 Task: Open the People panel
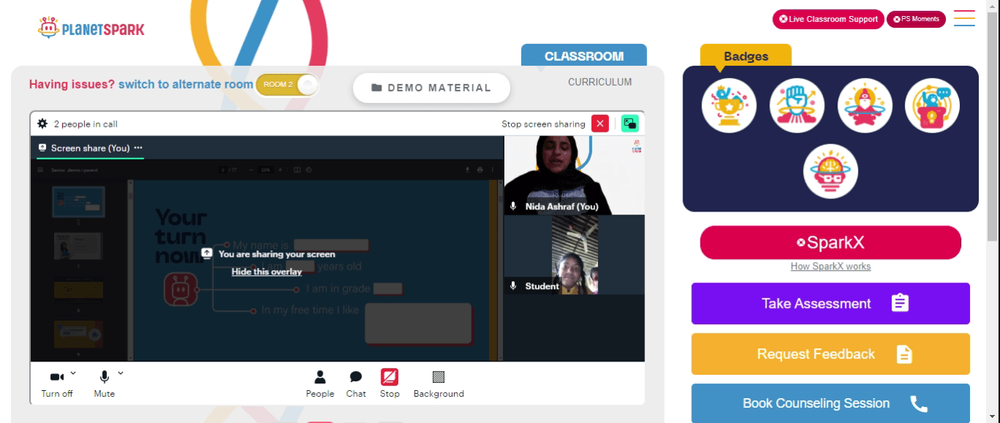coord(320,384)
